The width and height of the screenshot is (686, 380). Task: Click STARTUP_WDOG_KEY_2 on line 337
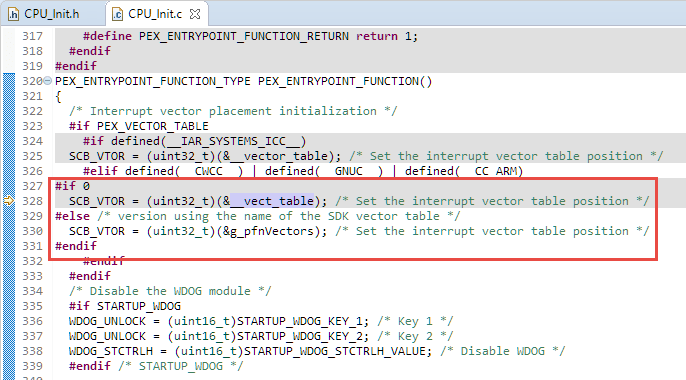click(x=300, y=336)
